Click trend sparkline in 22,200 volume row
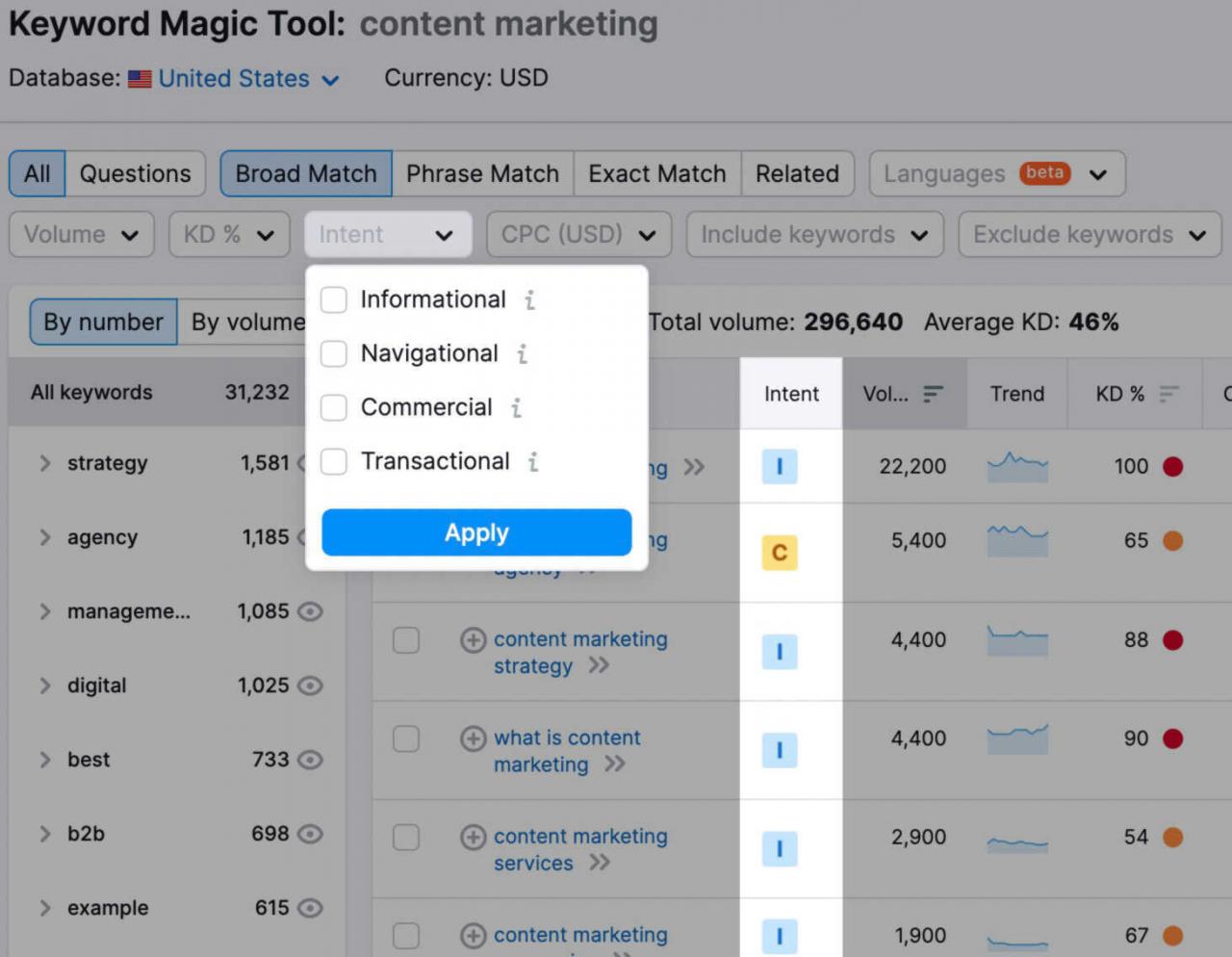1232x957 pixels. point(1017,467)
